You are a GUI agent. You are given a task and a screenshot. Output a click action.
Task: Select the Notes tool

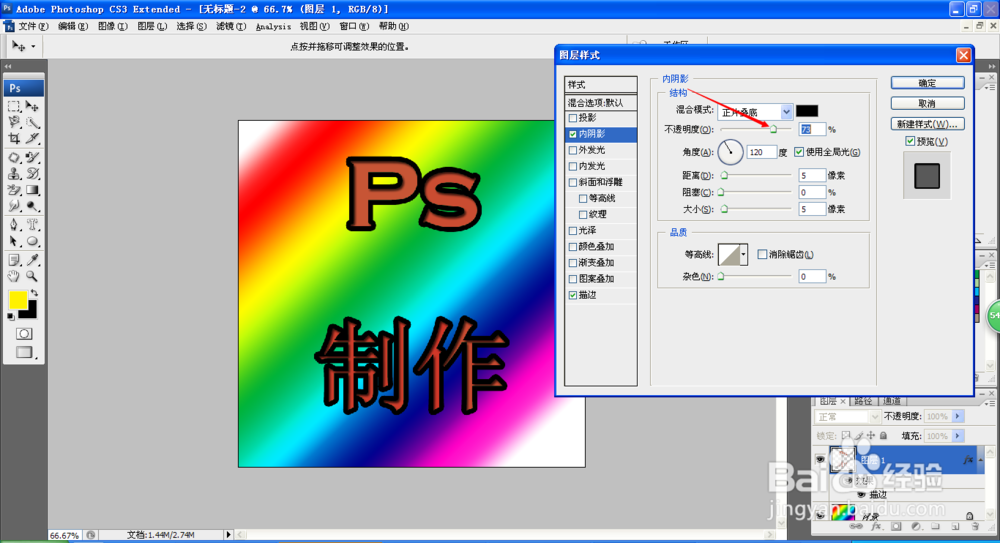pos(14,260)
